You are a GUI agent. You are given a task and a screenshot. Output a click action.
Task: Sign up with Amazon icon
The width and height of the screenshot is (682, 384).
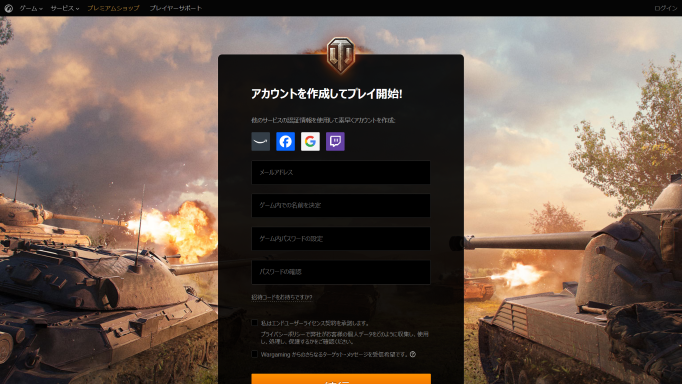pos(261,141)
